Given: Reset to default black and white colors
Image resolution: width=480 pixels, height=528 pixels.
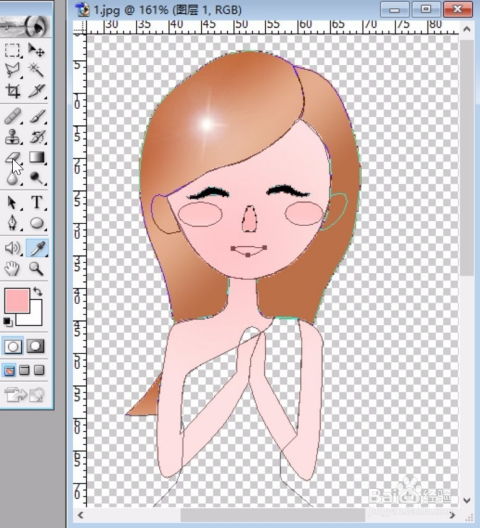Looking at the screenshot, I should [x=7, y=322].
